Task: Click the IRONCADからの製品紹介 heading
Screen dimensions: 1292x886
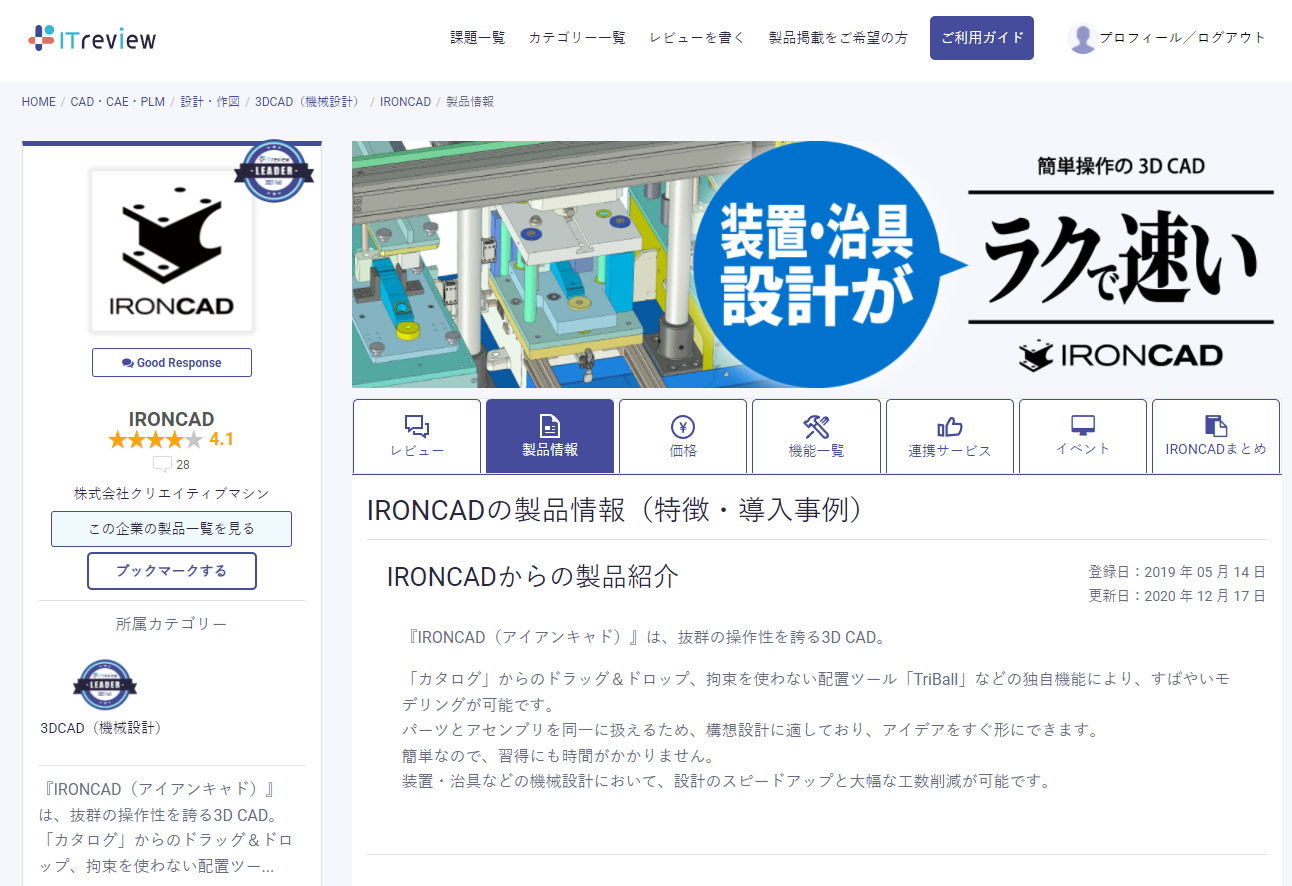Action: pyautogui.click(x=533, y=577)
